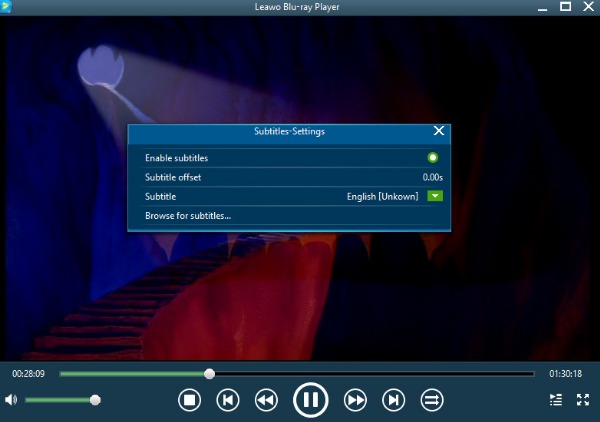Toggle the loop/repeat mode icon
The image size is (600, 422).
(x=432, y=400)
